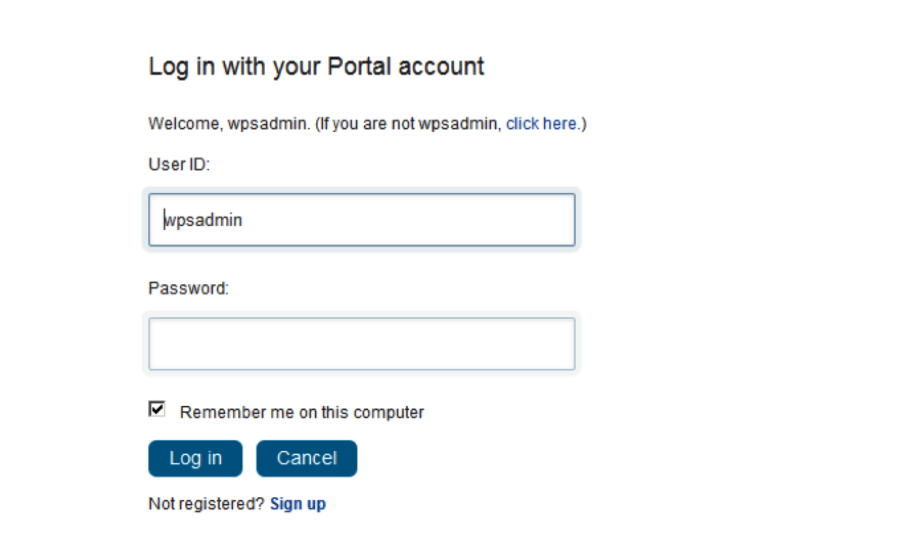Click the User ID: label

(x=179, y=164)
